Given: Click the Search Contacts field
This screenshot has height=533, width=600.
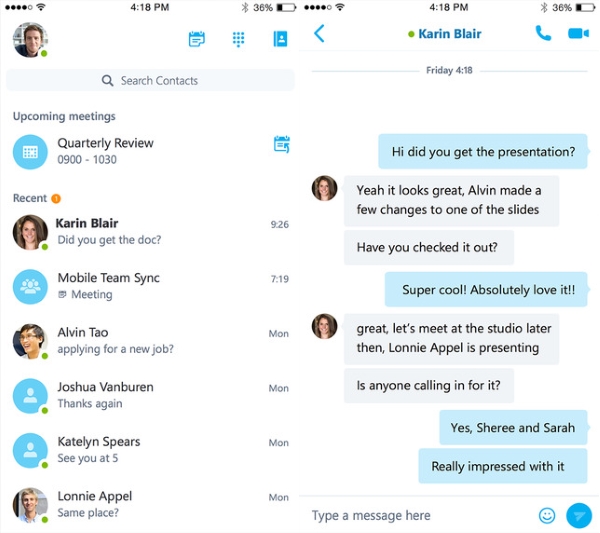Looking at the screenshot, I should click(x=150, y=80).
